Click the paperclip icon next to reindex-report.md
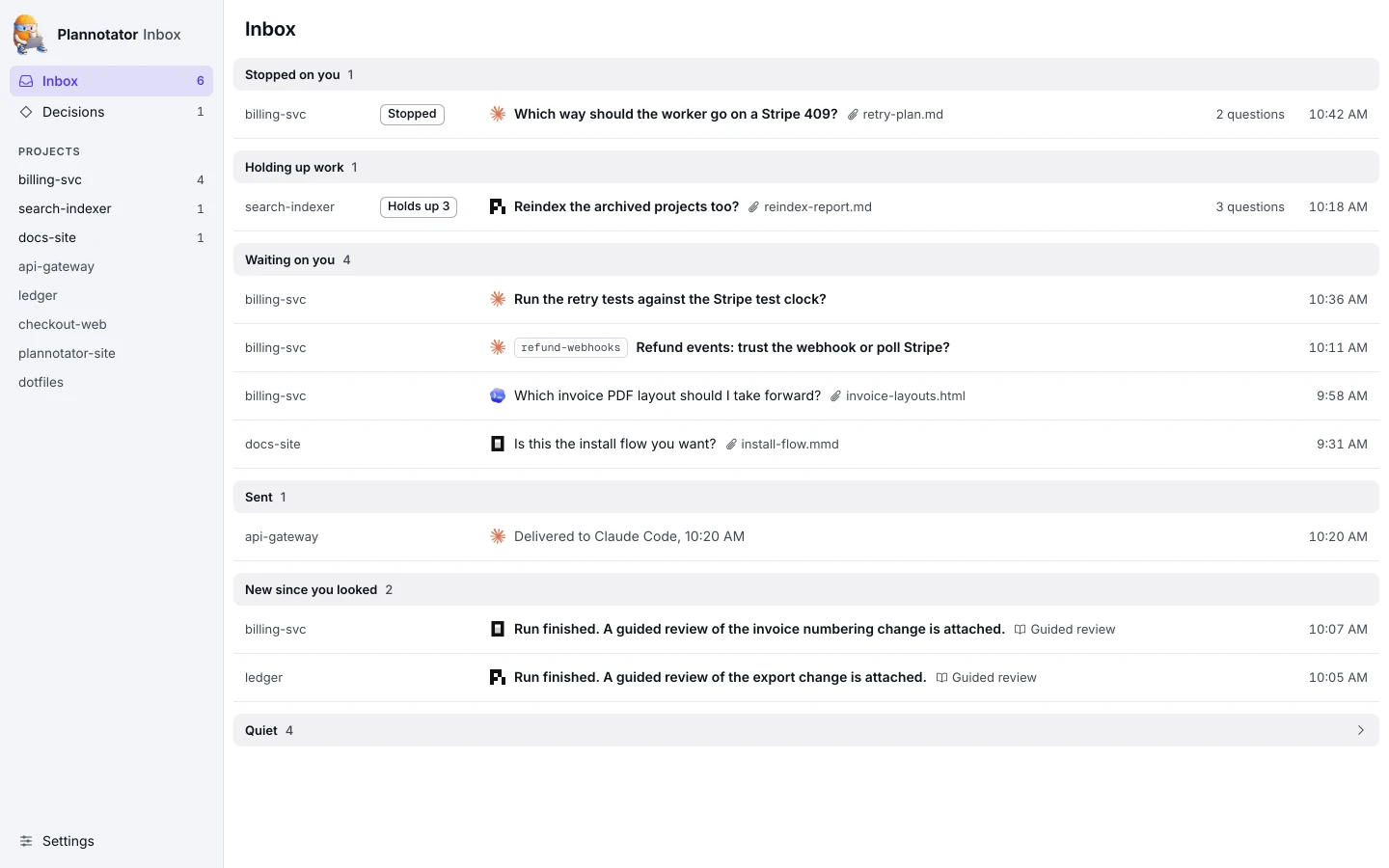Screen dimensions: 1389x868 (754, 207)
